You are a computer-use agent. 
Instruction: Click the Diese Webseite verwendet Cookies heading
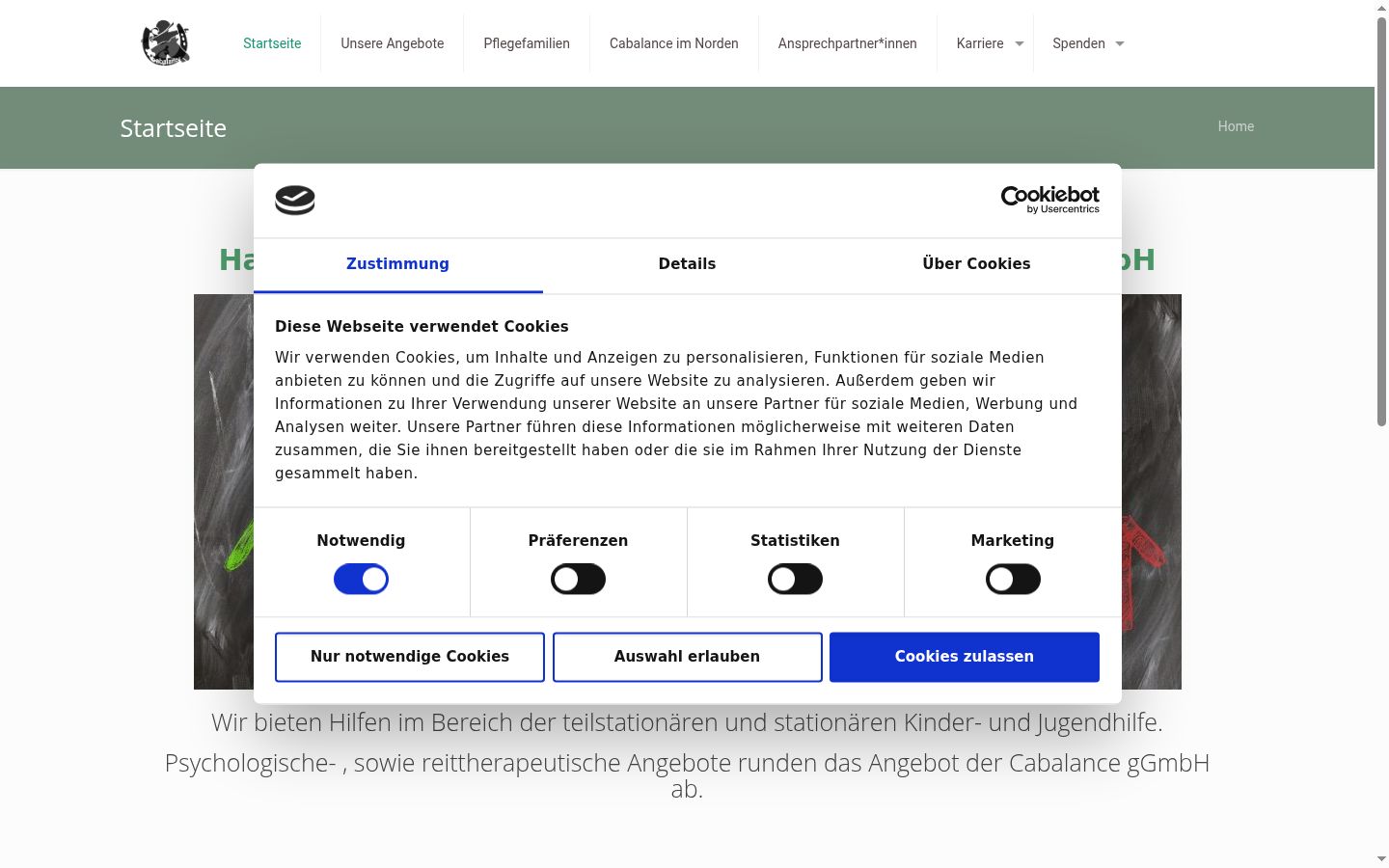tap(422, 327)
